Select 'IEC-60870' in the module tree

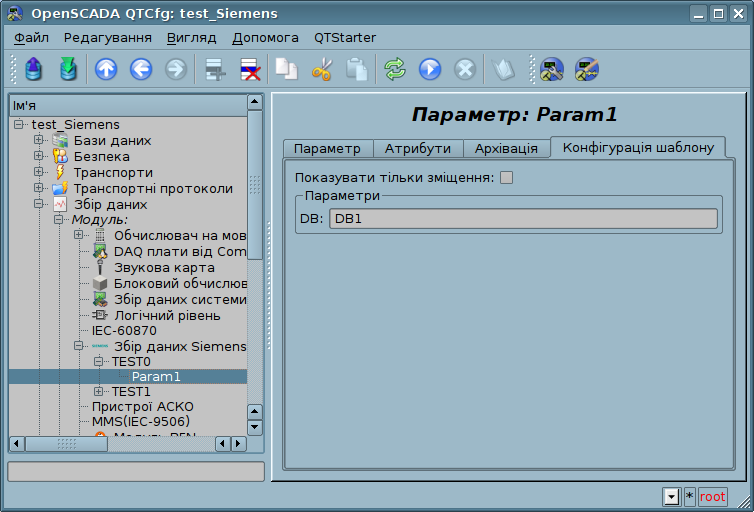tap(124, 330)
